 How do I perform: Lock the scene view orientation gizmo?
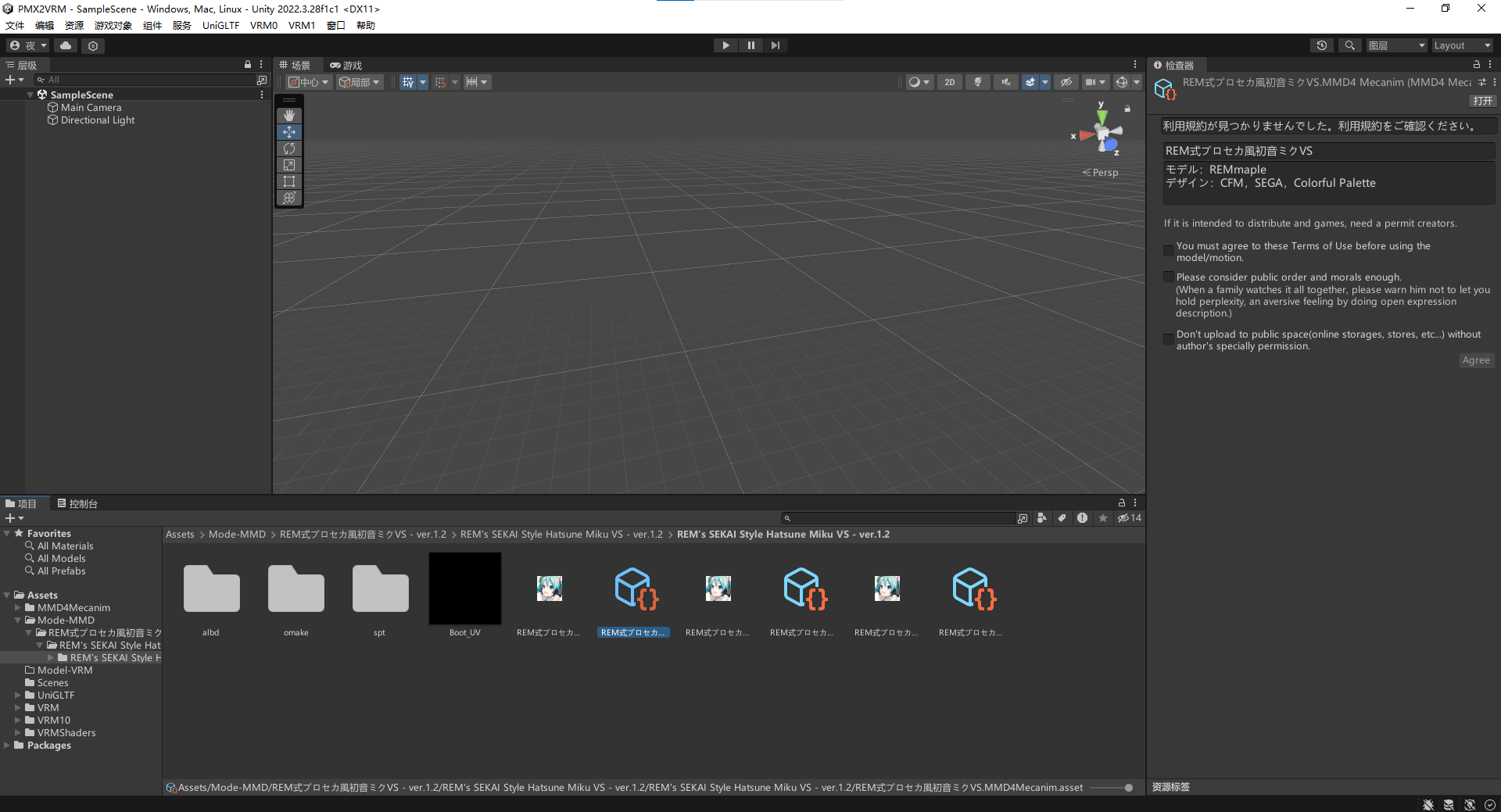[x=1127, y=109]
